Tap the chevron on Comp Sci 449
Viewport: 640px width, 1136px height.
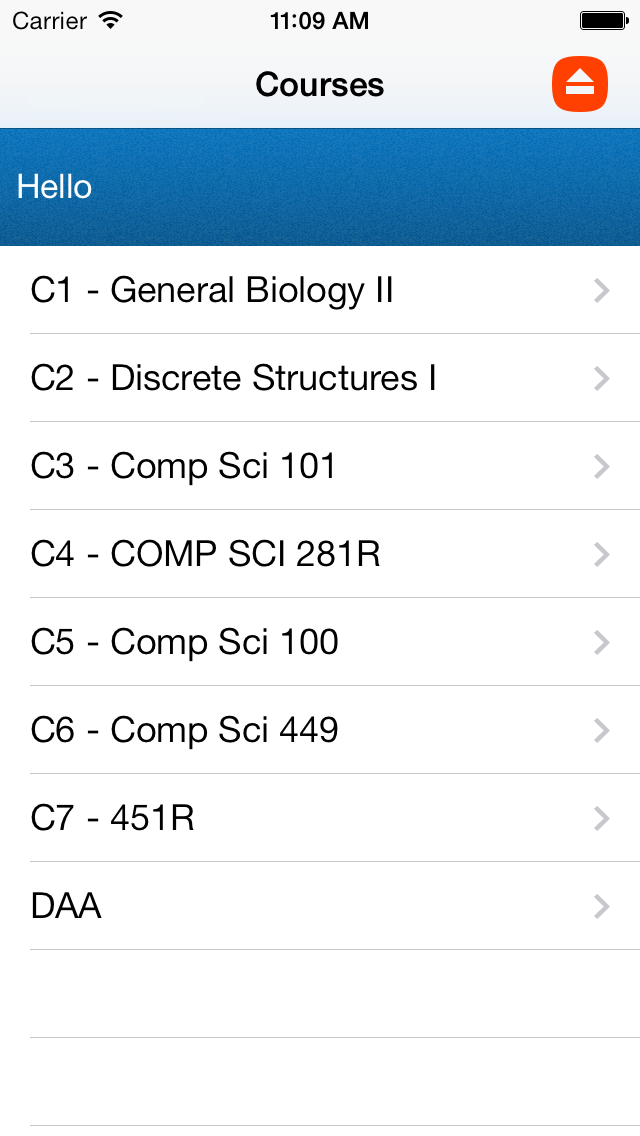coord(601,730)
